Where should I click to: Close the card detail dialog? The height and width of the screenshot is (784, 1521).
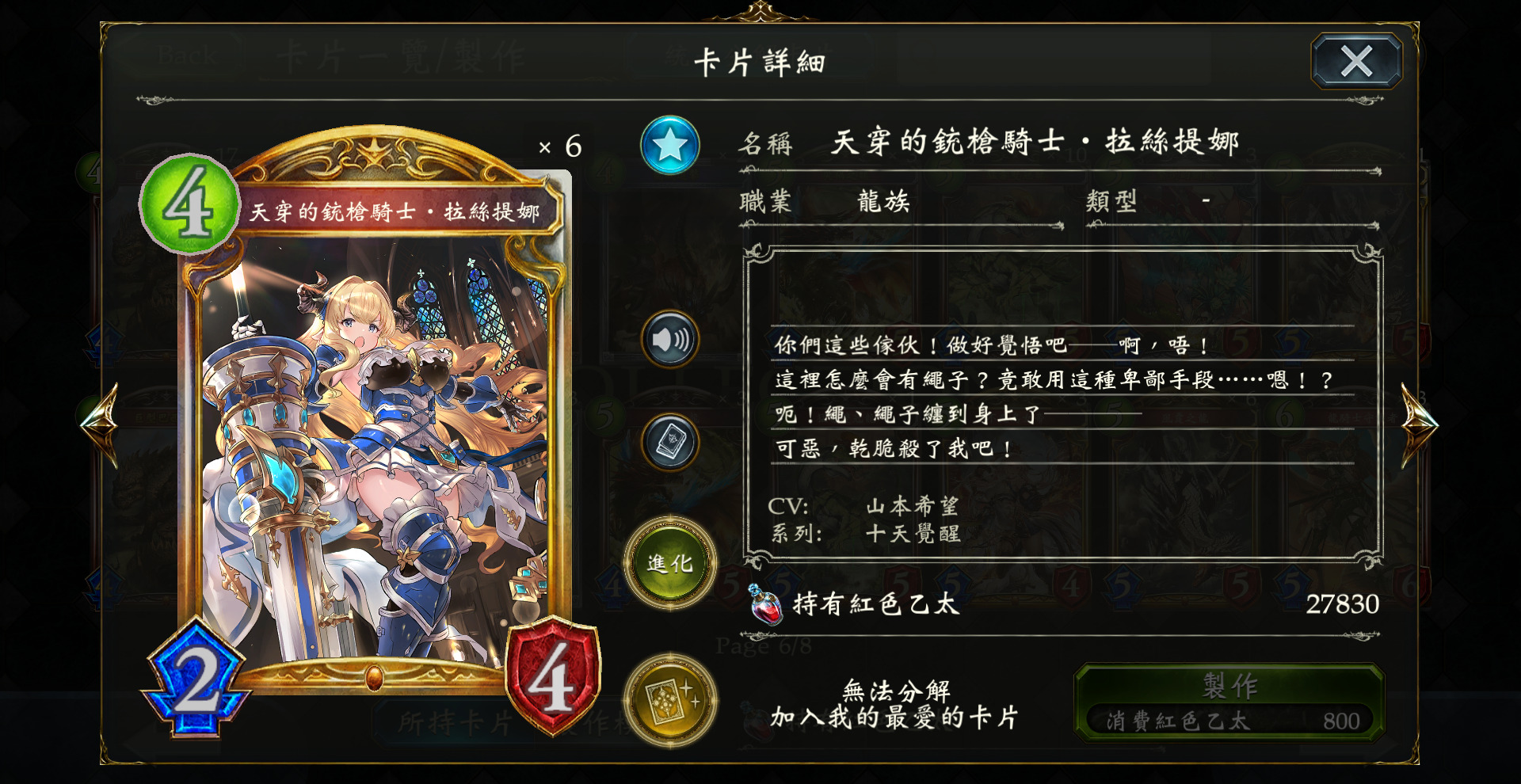coord(1356,61)
